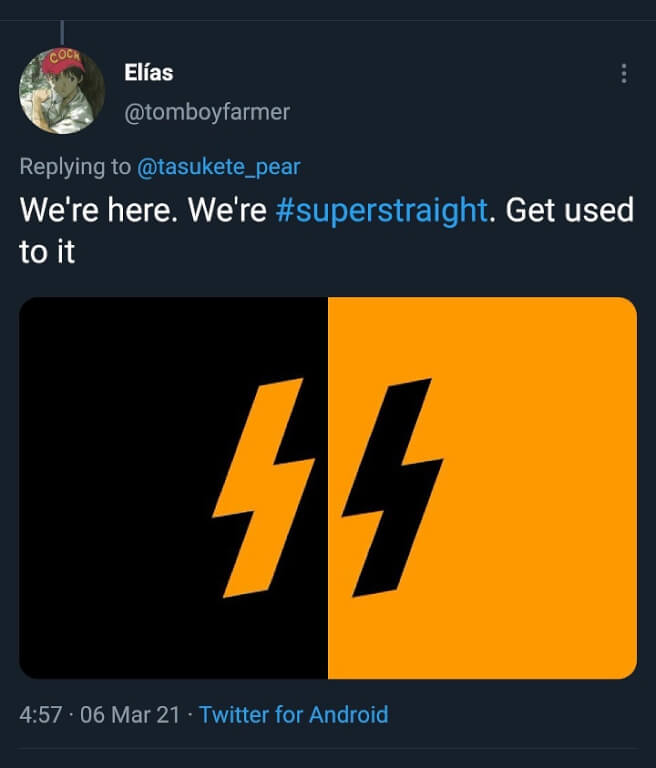
Task: Click the 4:57 timestamp
Action: (x=41, y=715)
